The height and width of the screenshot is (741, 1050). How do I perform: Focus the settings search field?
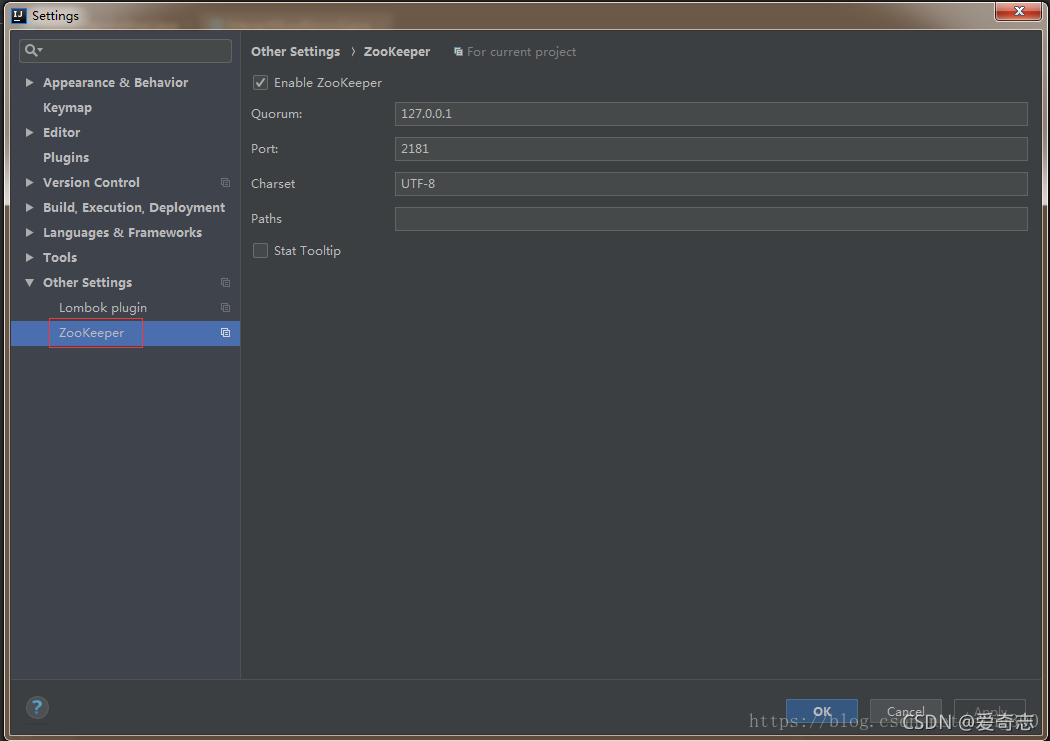click(x=126, y=50)
